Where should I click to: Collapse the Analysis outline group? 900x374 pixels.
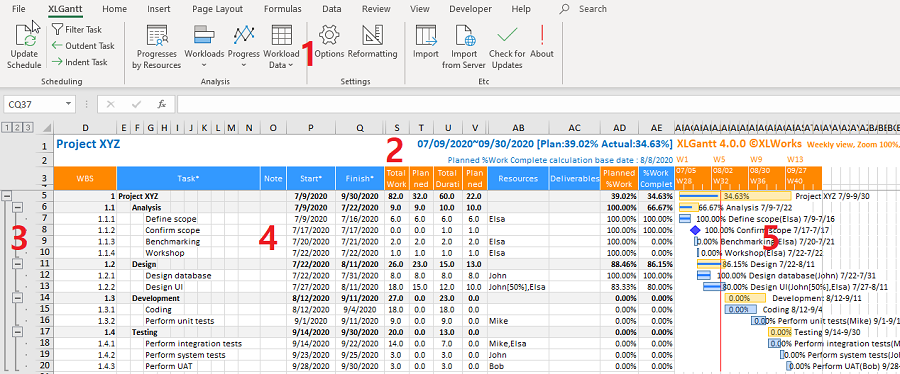point(18,207)
